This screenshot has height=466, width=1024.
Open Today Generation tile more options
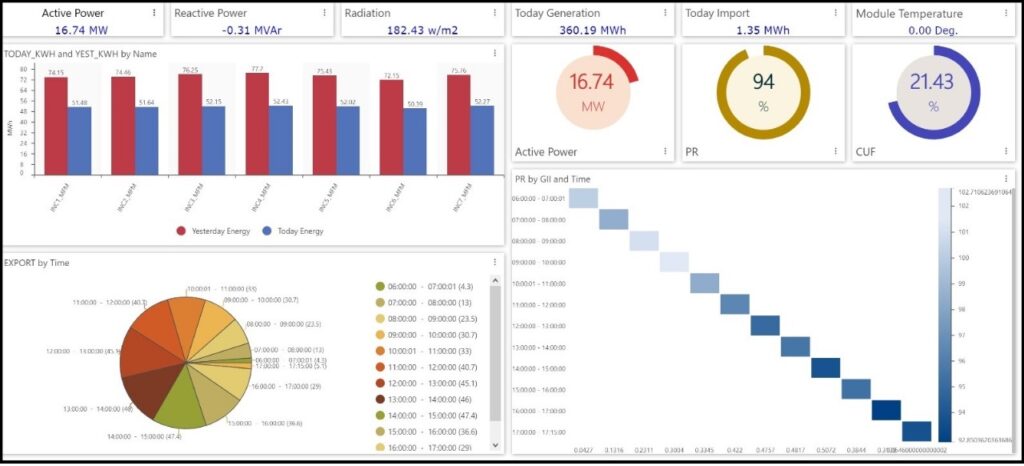(666, 13)
